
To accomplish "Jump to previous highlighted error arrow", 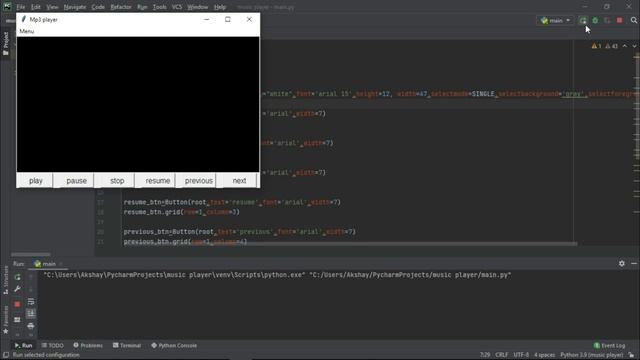I will tap(624, 46).
